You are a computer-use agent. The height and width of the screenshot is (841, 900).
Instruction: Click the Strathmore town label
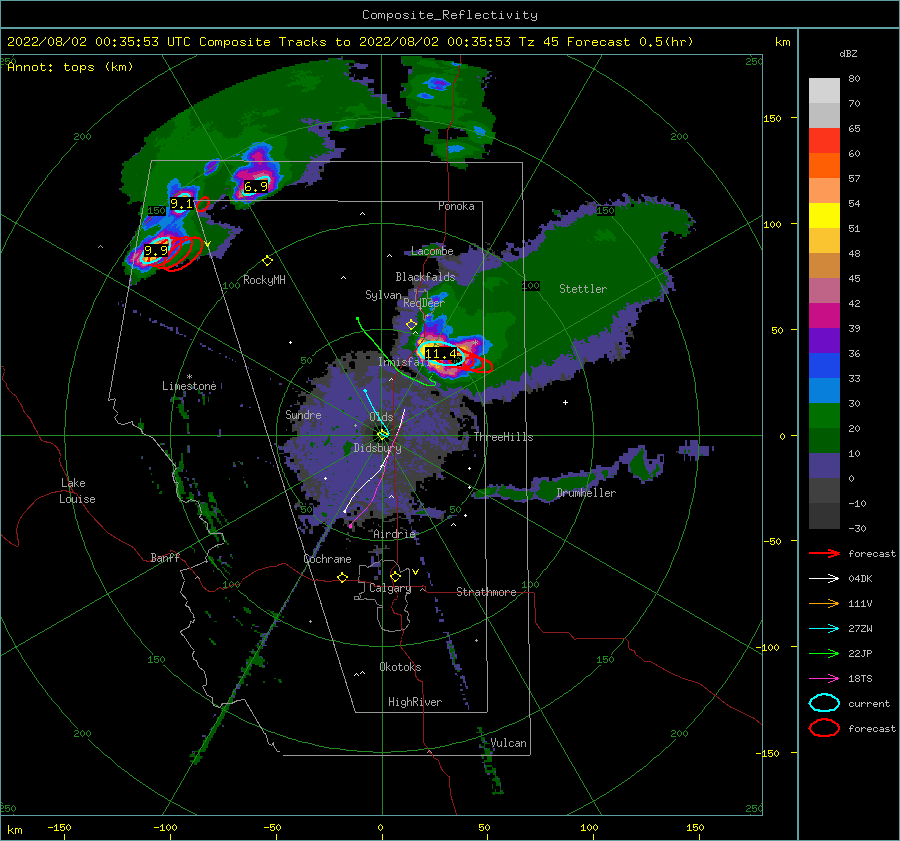pyautogui.click(x=486, y=592)
